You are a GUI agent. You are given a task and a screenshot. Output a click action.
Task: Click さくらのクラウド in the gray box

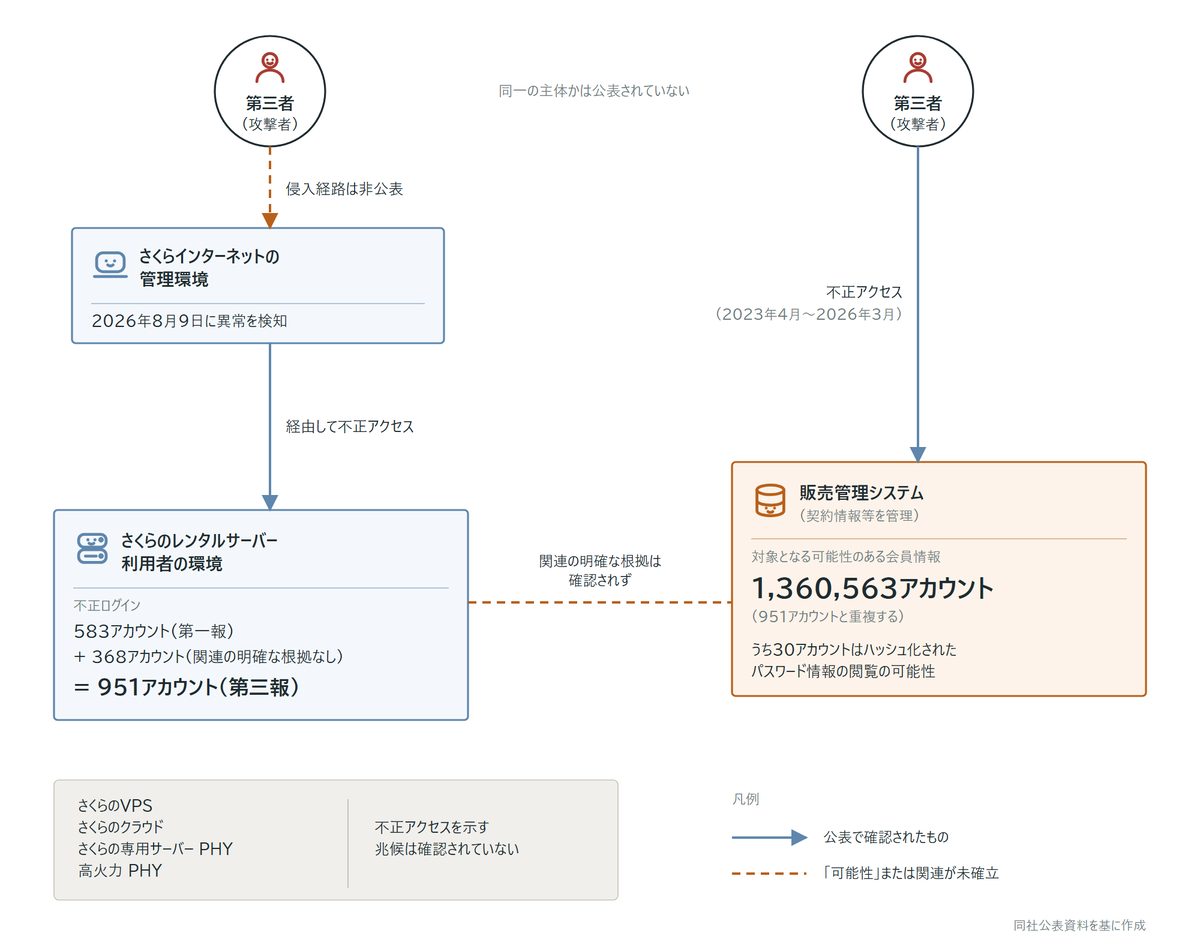tap(120, 827)
